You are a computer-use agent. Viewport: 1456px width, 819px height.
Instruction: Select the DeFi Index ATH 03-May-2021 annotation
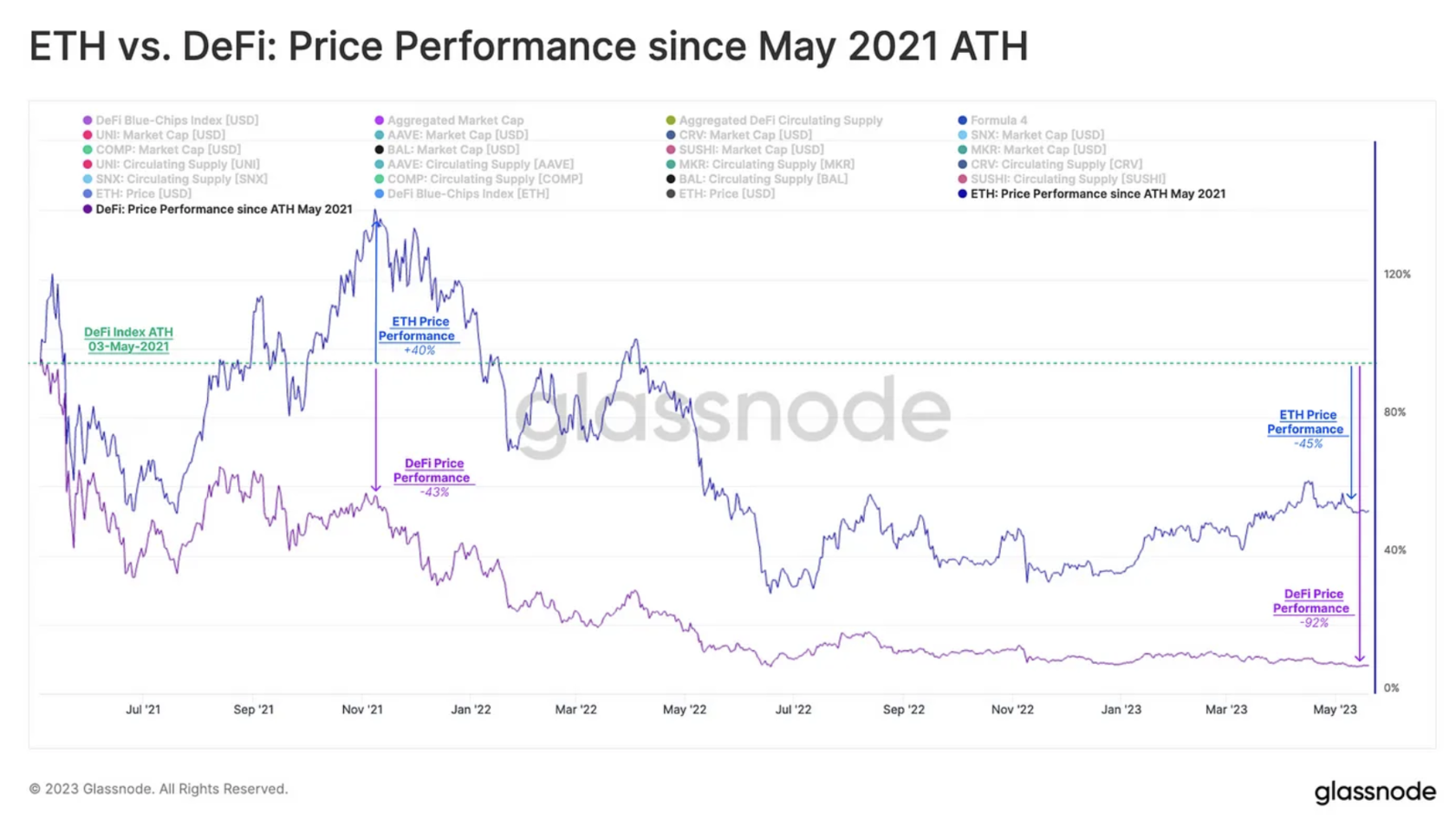pyautogui.click(x=128, y=339)
